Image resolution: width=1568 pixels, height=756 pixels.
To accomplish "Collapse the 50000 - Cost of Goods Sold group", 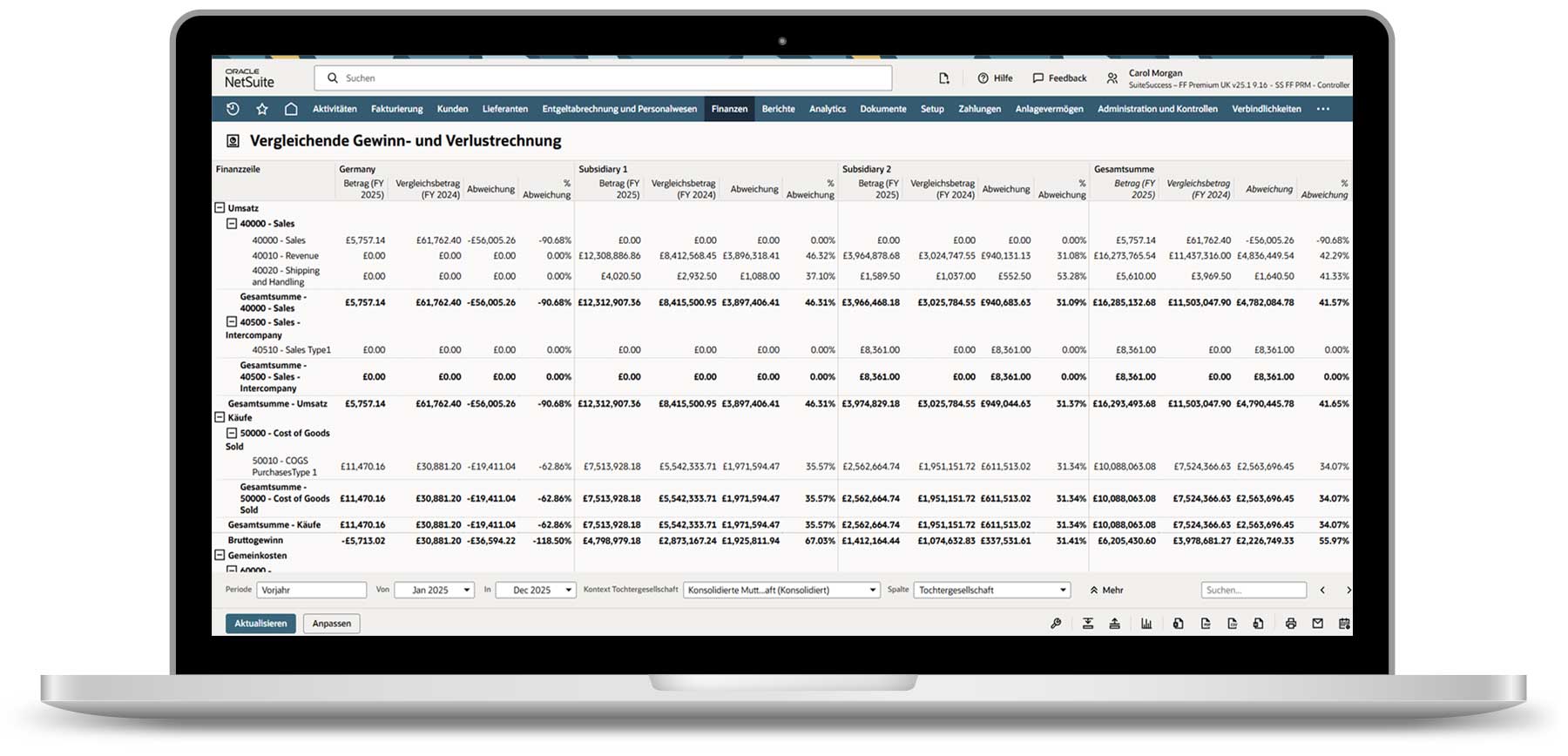I will 232,433.
